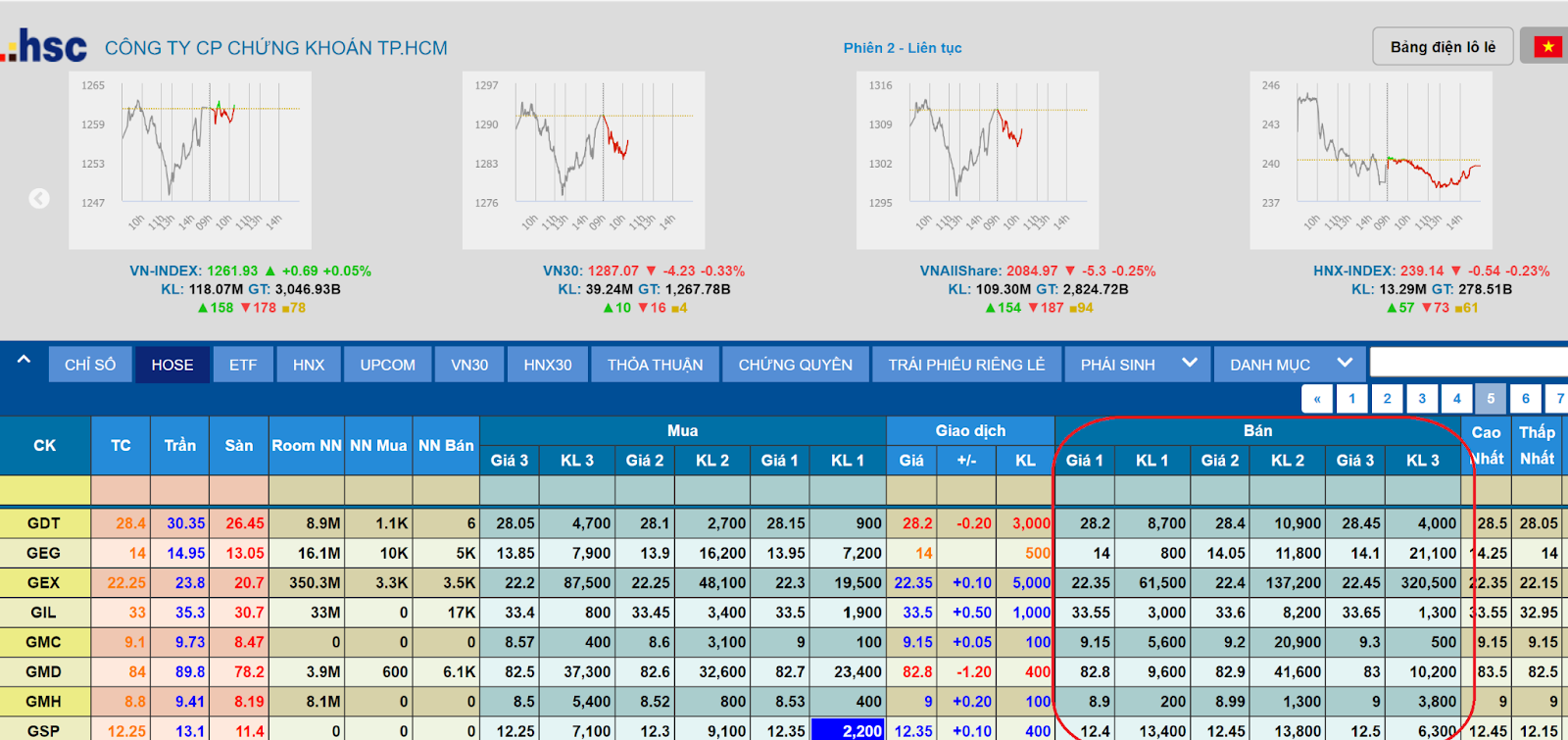The width and height of the screenshot is (1568, 740).
Task: Click GDT matched price 28.2
Action: tap(917, 523)
